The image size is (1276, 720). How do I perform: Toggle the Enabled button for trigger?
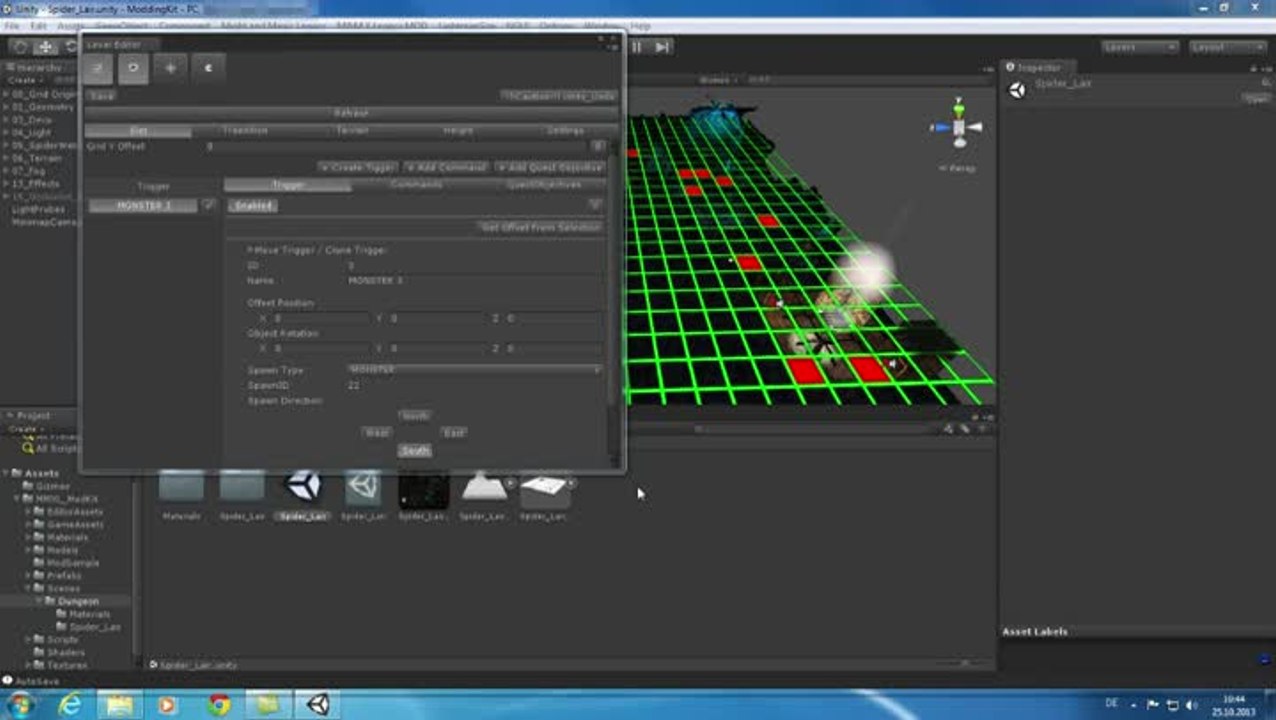(x=253, y=205)
